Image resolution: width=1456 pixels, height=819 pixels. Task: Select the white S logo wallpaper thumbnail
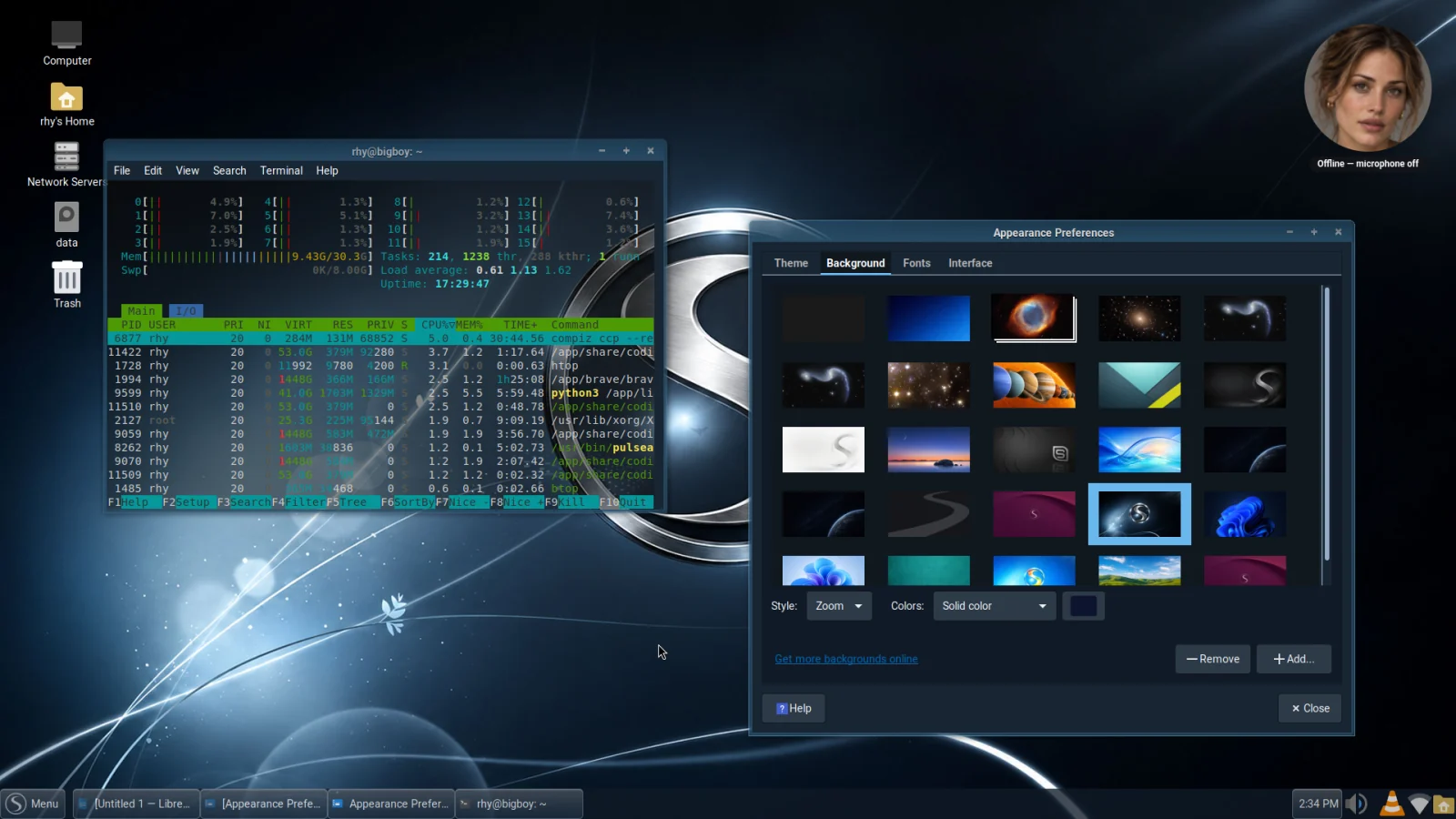[x=824, y=450]
